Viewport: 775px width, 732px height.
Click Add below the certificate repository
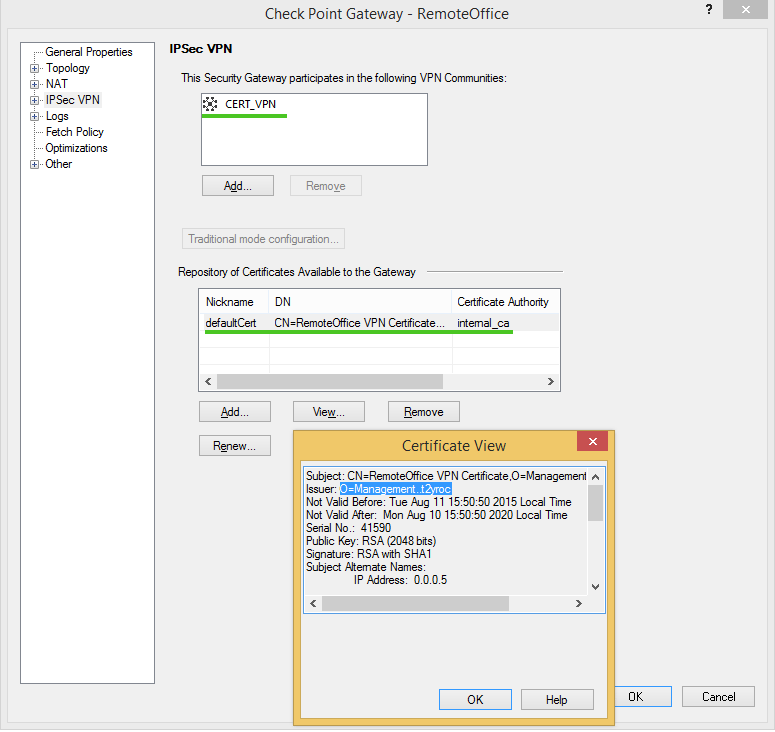pos(235,412)
